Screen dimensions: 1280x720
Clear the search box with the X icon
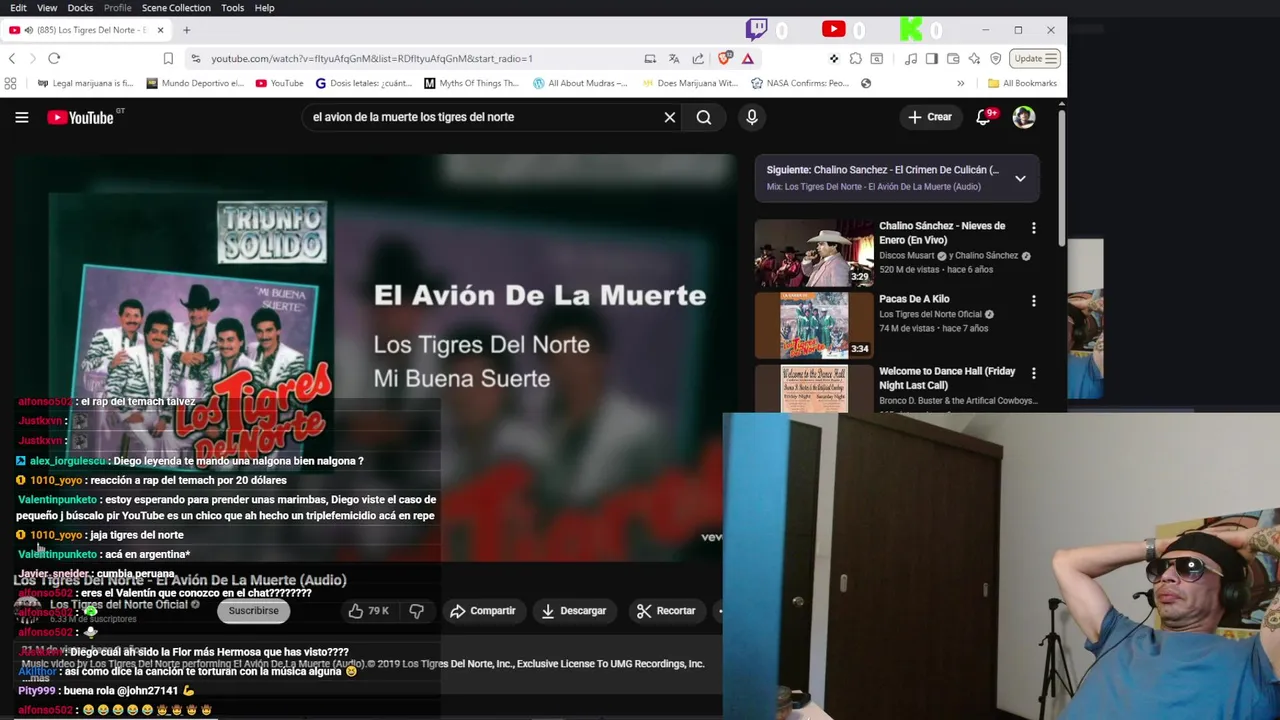670,117
